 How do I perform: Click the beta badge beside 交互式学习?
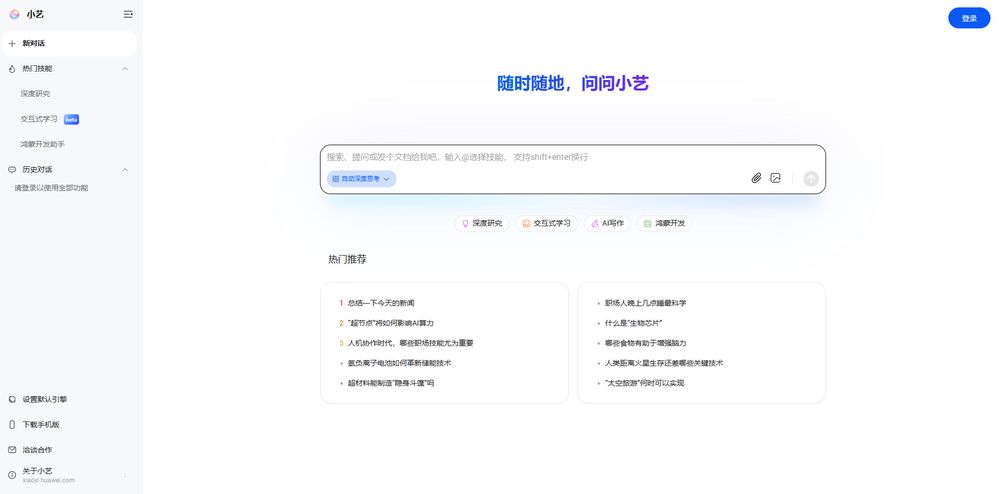71,119
